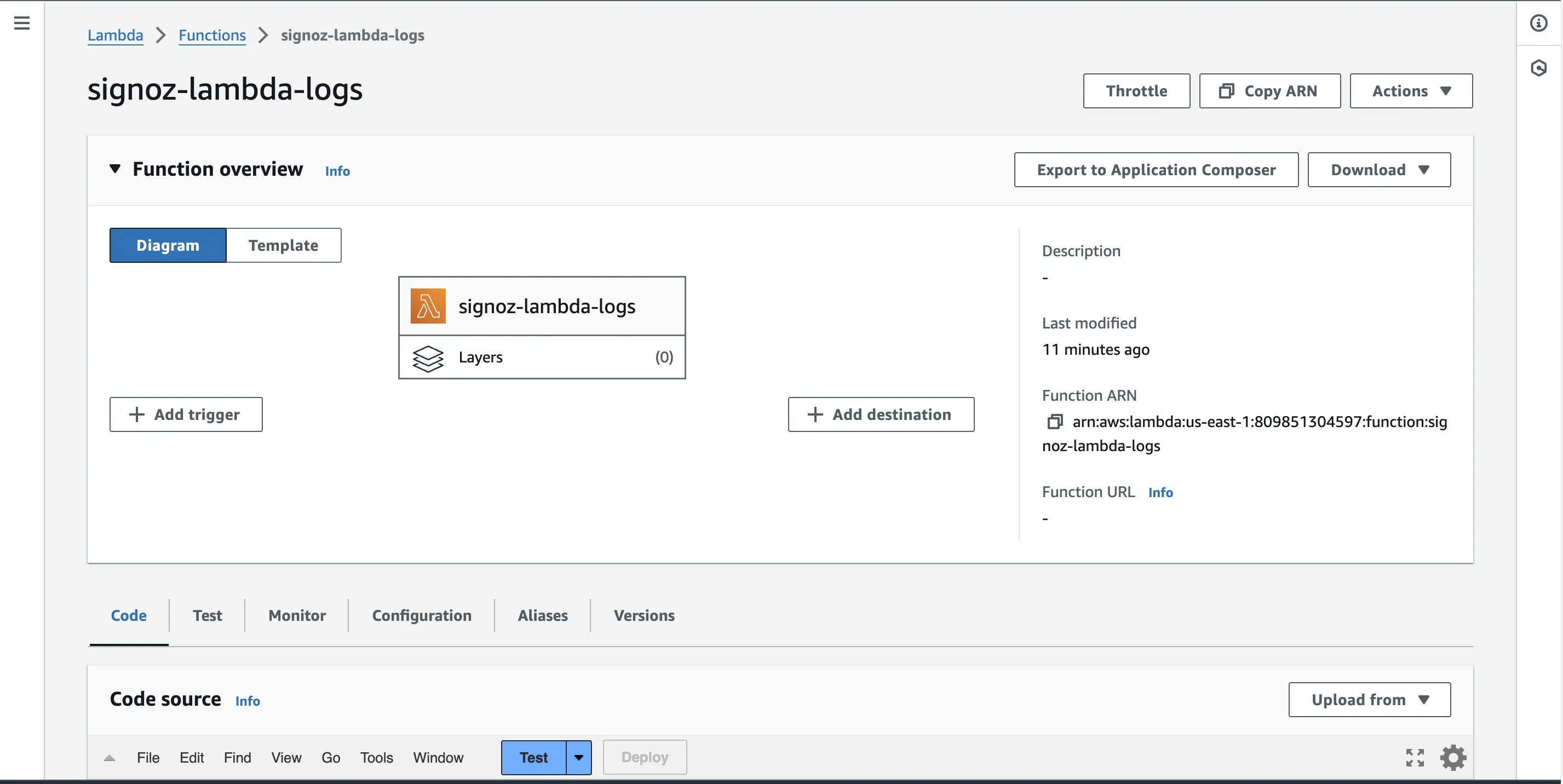Open the editor View menu

286,757
